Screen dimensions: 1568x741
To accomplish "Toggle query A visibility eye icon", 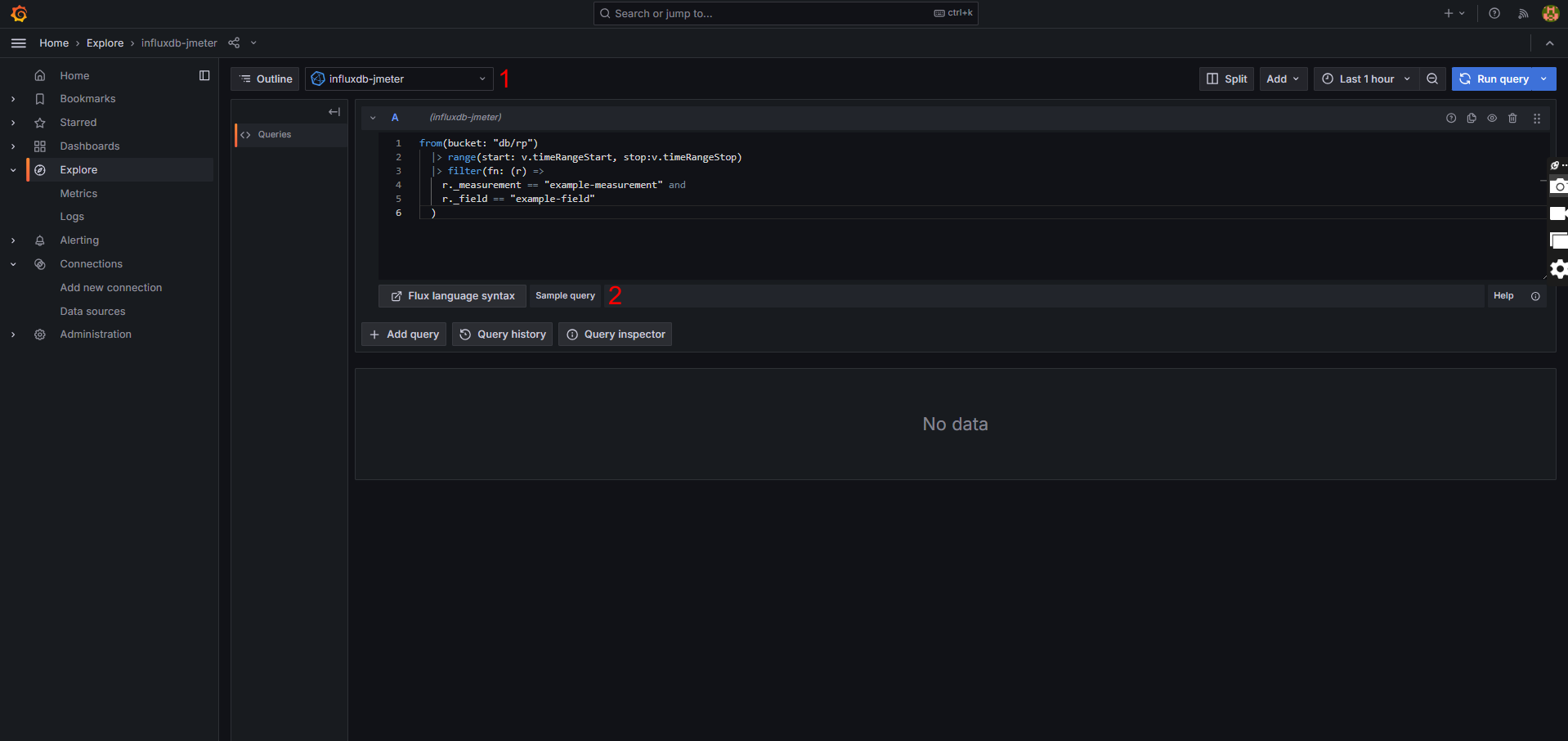I will tap(1492, 119).
